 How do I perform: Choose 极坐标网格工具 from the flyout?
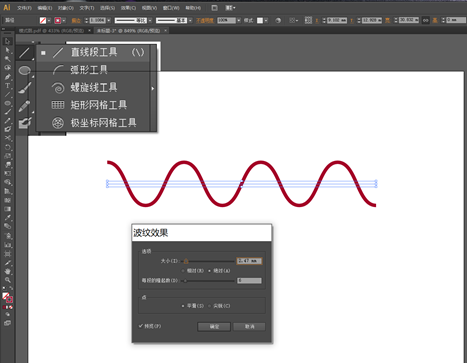click(x=93, y=123)
